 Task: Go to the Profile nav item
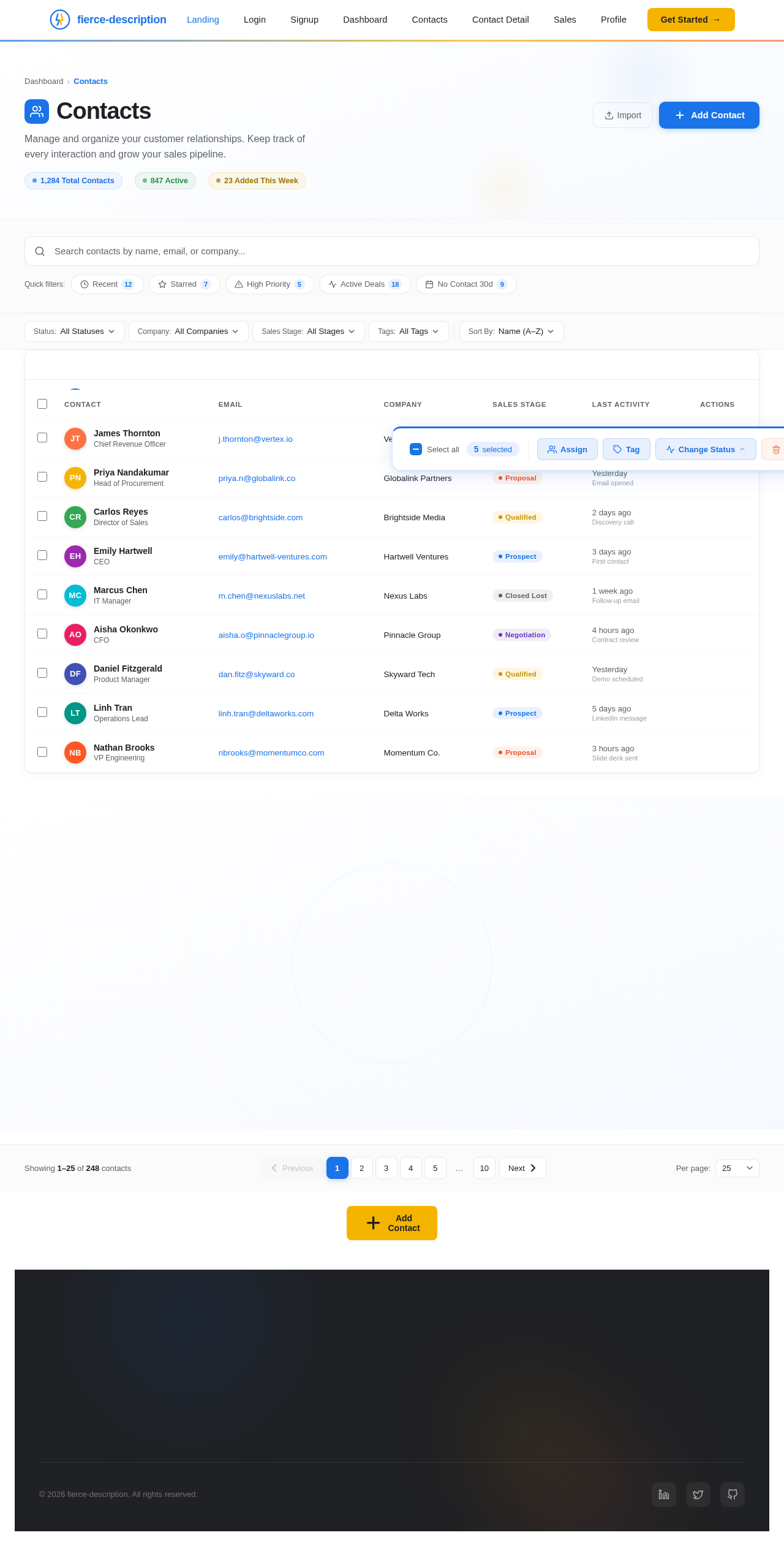click(x=614, y=20)
